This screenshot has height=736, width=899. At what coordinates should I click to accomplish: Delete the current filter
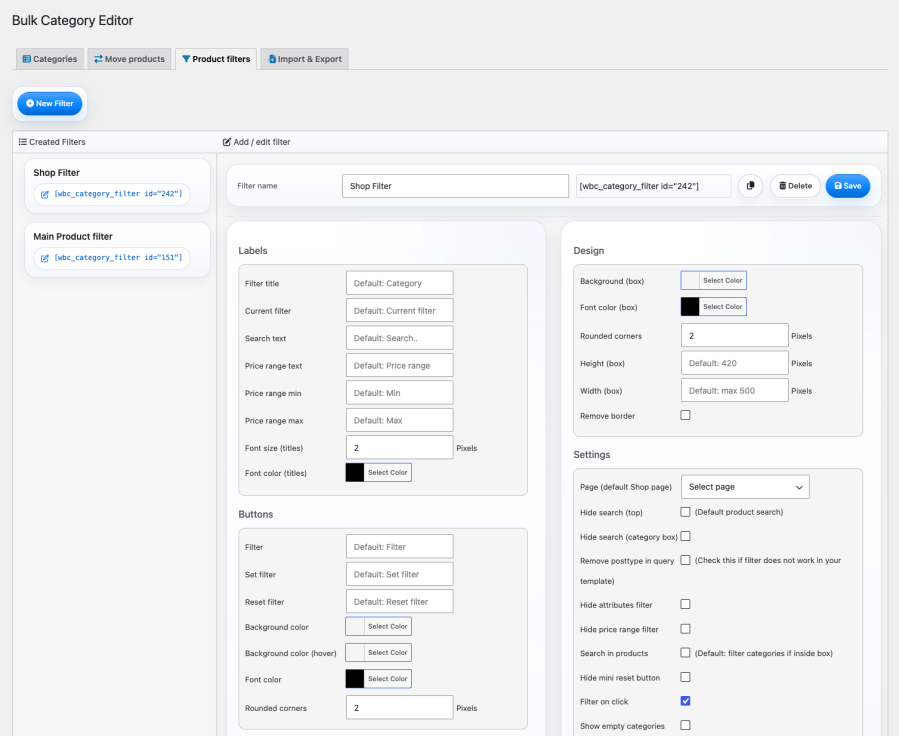pyautogui.click(x=795, y=186)
